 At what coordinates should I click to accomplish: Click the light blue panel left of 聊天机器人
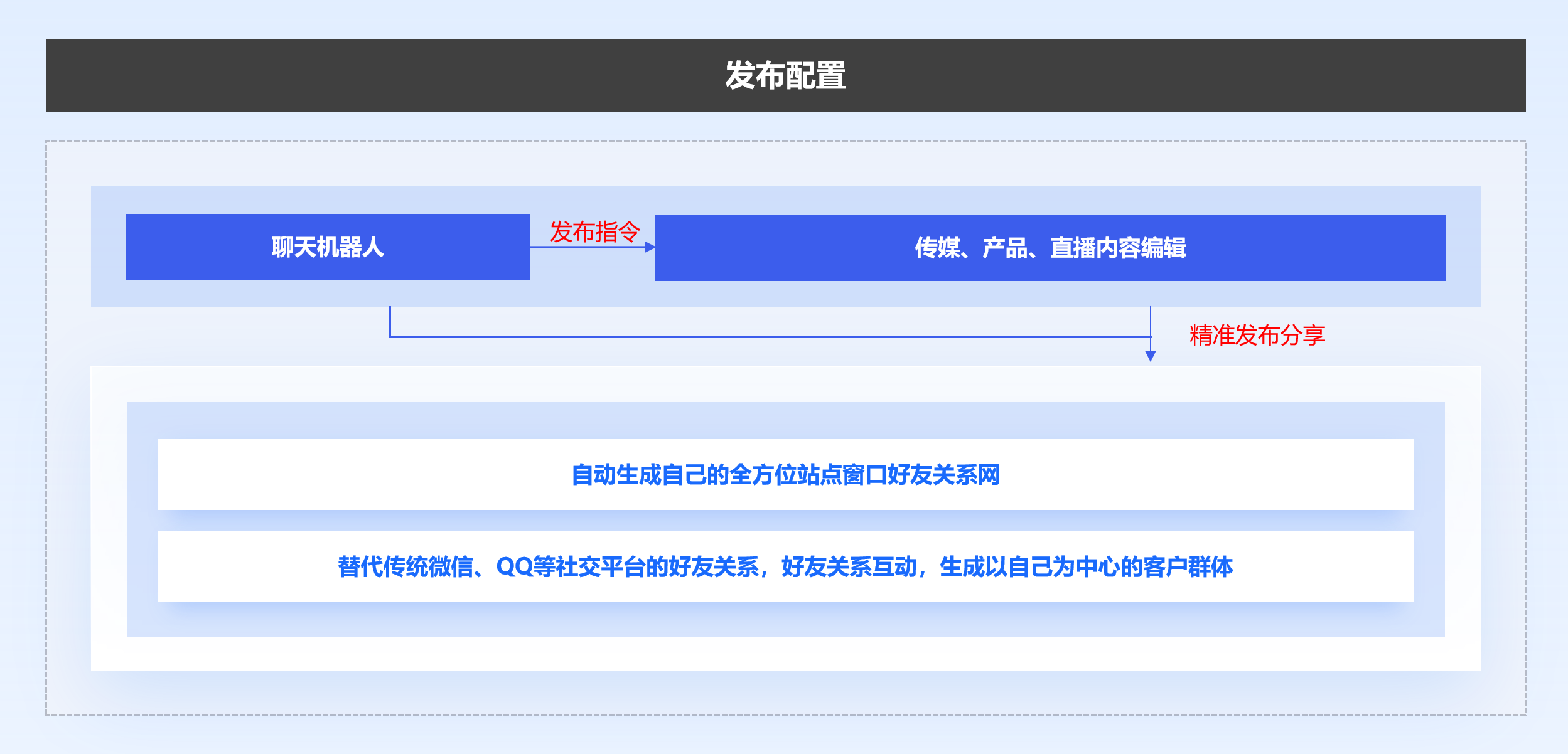point(108,246)
